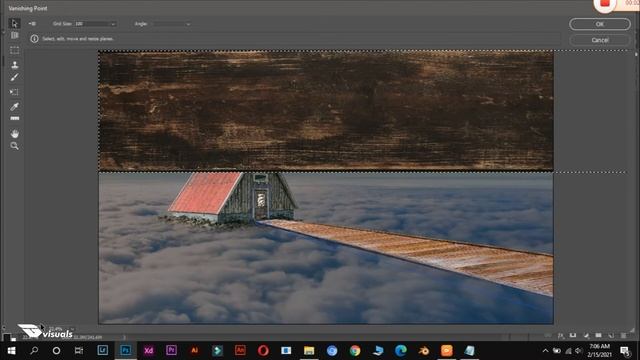The width and height of the screenshot is (640, 360).
Task: Open the Angle dropdown
Action: [171, 24]
